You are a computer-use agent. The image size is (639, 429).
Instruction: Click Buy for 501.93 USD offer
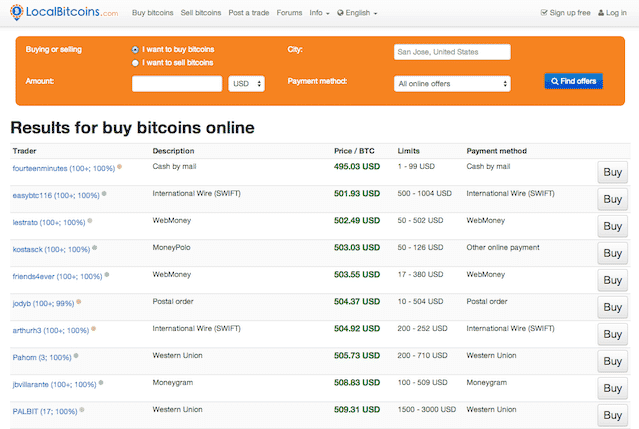[613, 199]
